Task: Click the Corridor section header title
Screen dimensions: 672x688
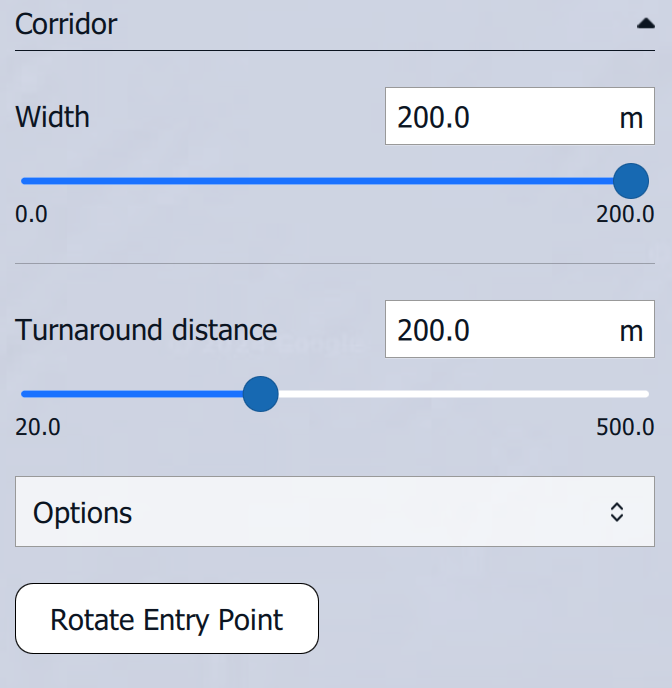Action: (x=66, y=24)
